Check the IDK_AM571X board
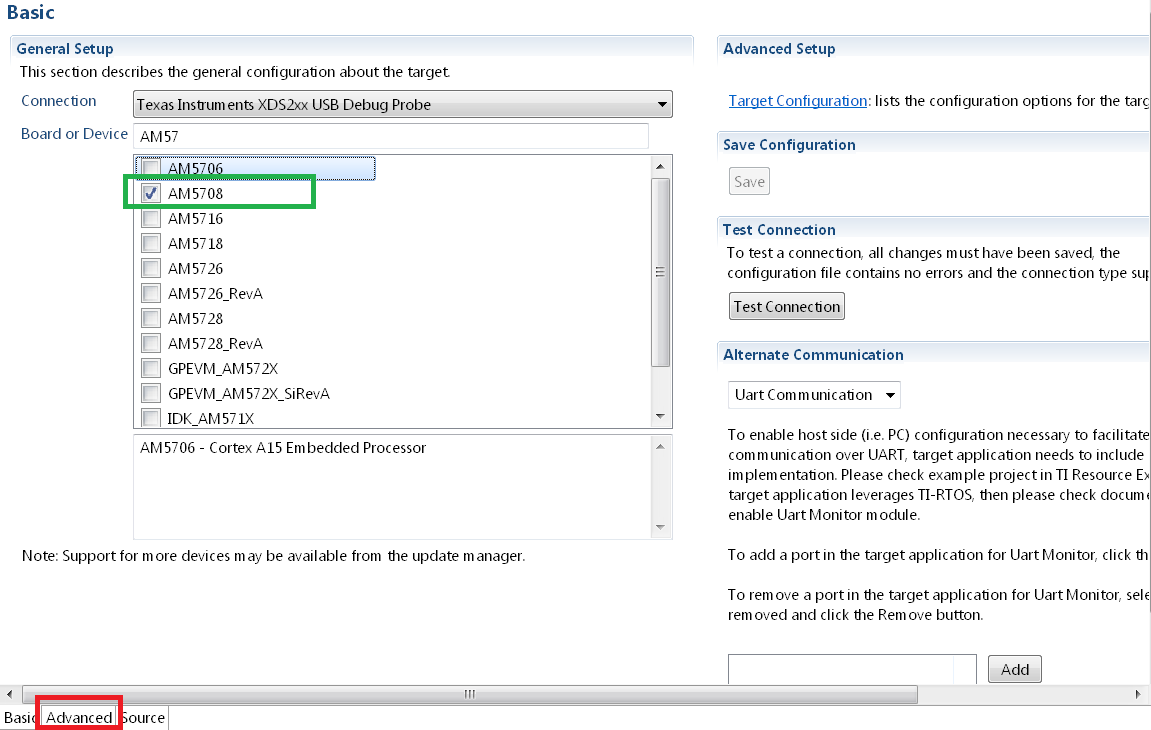 pos(149,418)
